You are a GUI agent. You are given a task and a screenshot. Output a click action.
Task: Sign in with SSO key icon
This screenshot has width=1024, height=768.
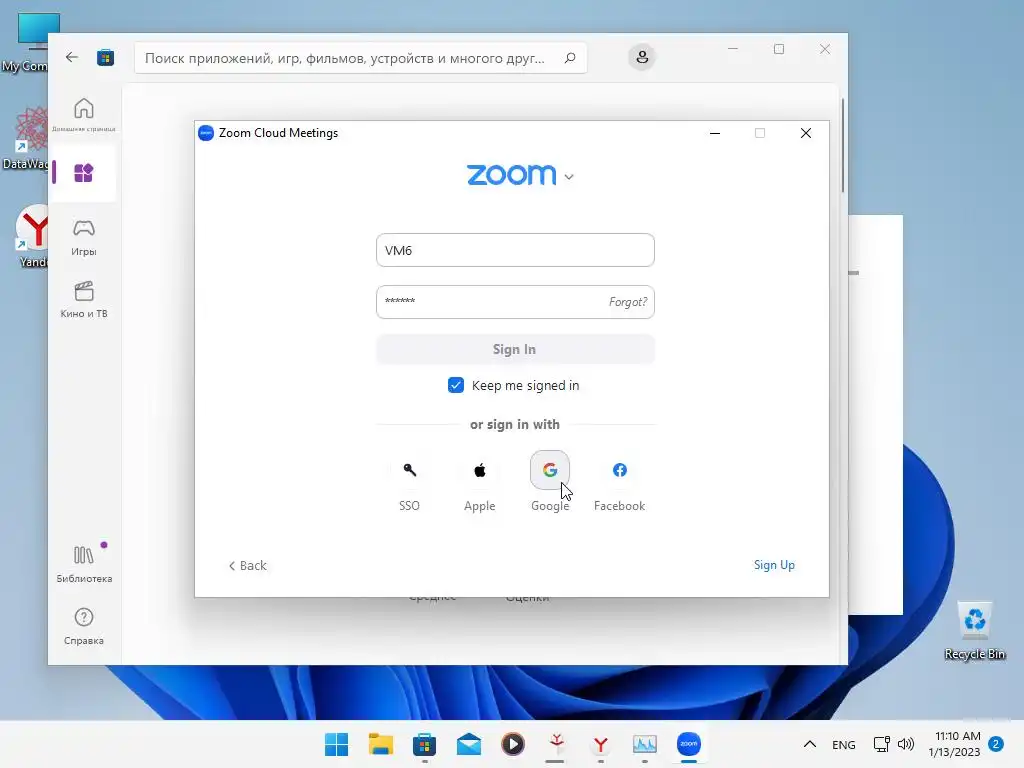409,470
